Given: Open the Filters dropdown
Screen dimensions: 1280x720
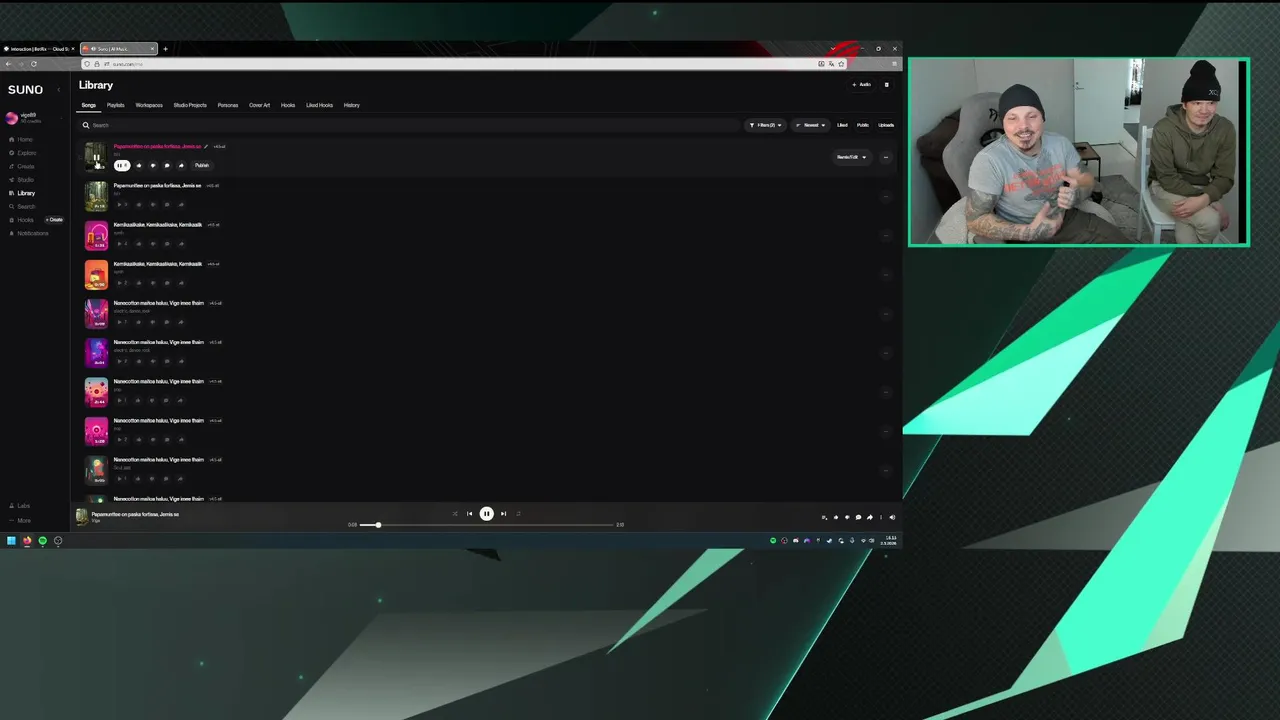Looking at the screenshot, I should 765,125.
